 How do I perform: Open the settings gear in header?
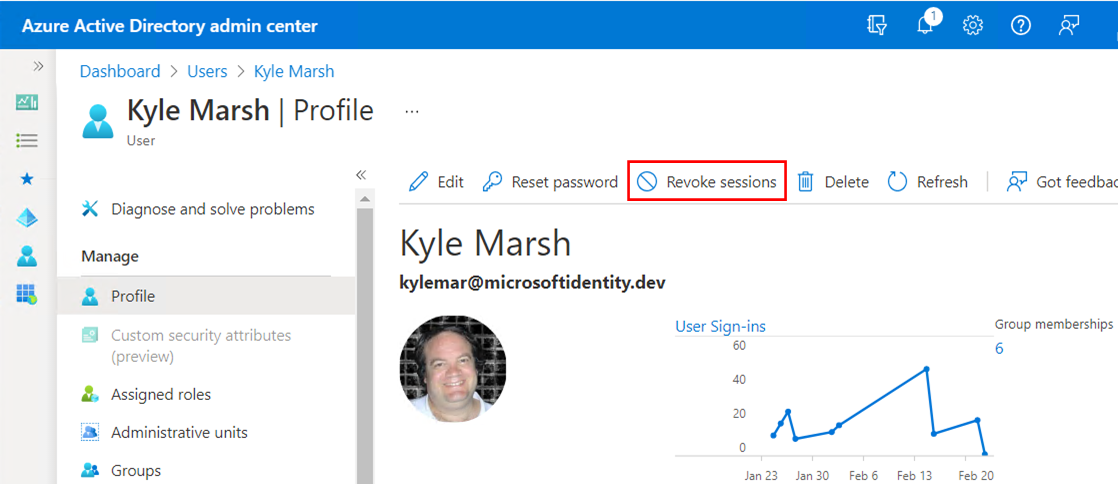(973, 26)
